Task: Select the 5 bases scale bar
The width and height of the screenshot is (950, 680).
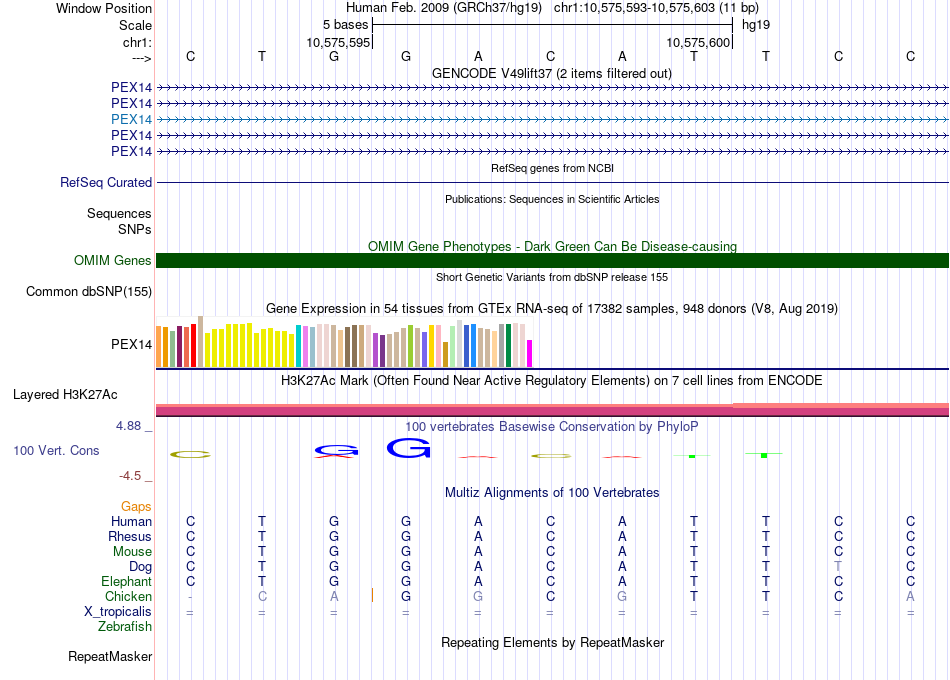Action: click(x=552, y=25)
